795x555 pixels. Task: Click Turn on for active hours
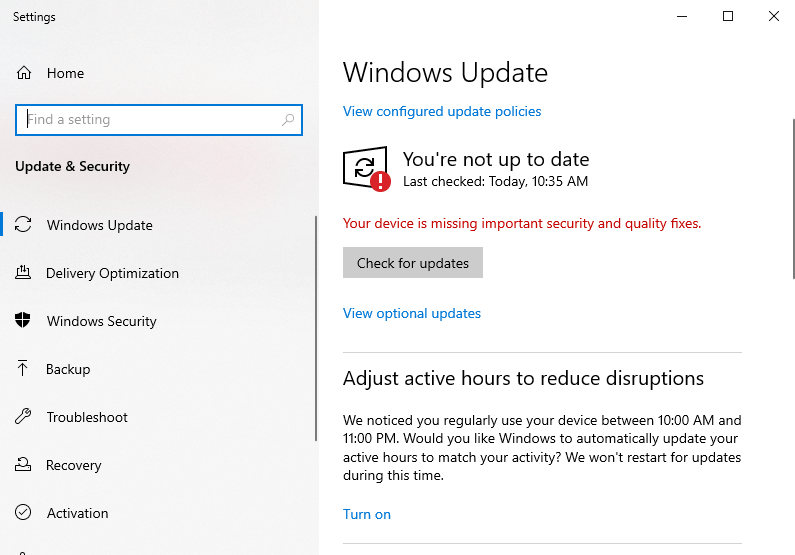(x=367, y=514)
